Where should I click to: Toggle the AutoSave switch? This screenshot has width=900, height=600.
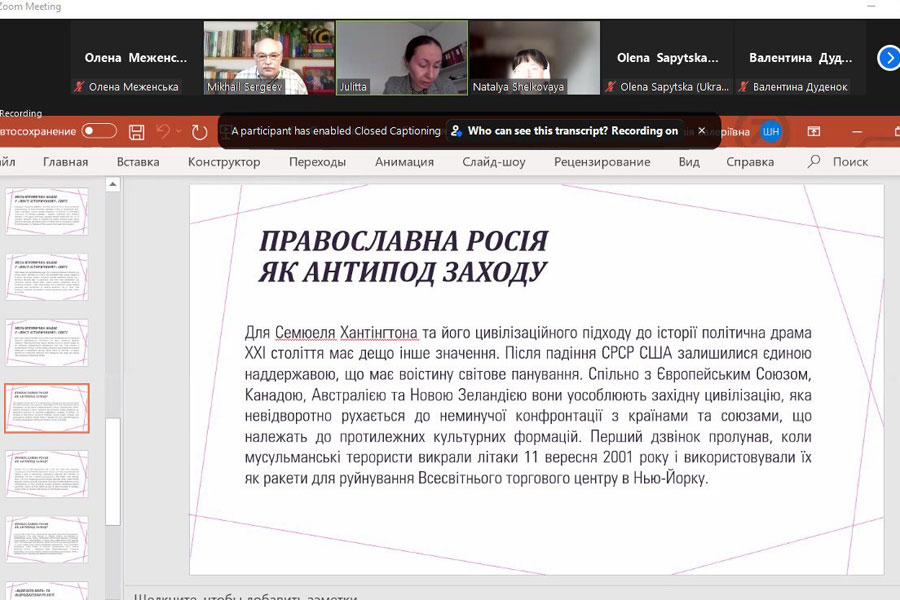click(99, 131)
